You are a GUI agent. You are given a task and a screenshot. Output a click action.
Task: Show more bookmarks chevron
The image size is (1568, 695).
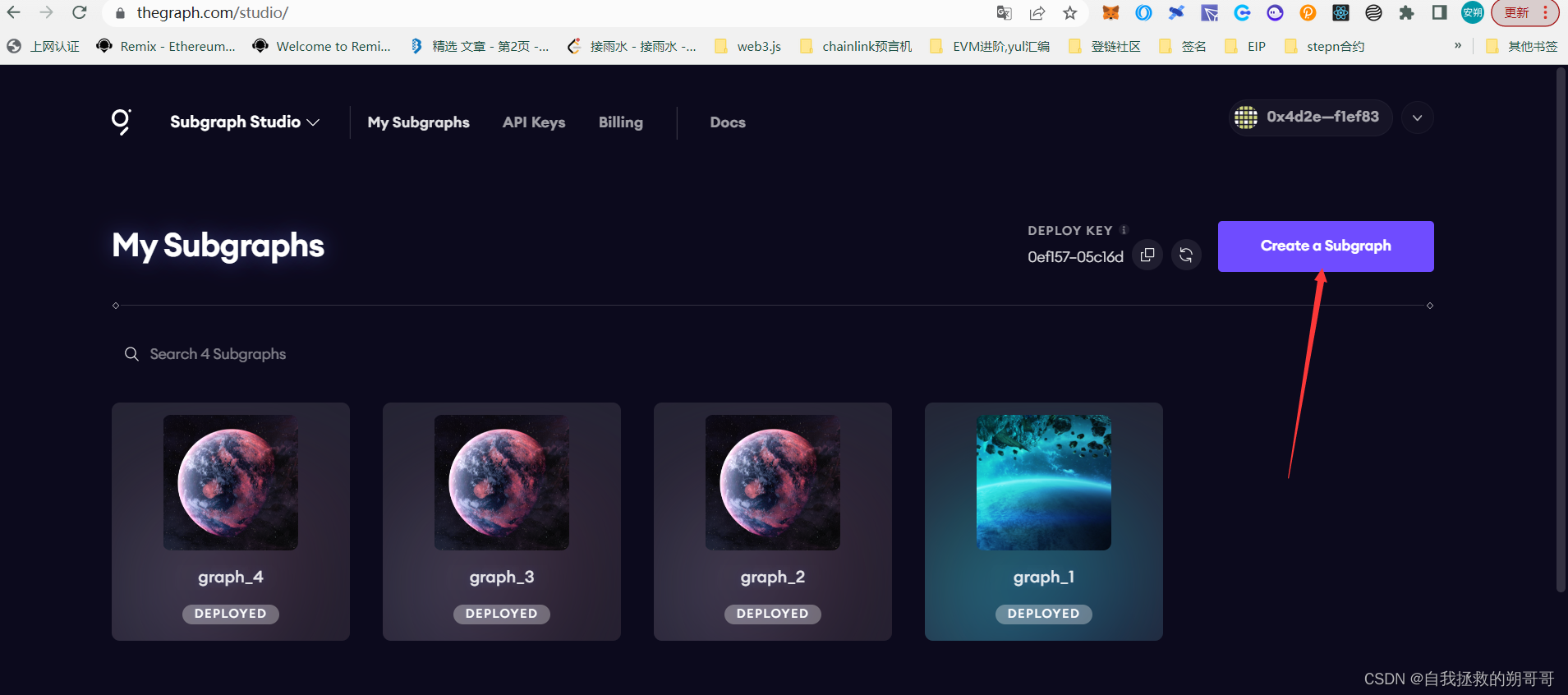point(1458,45)
